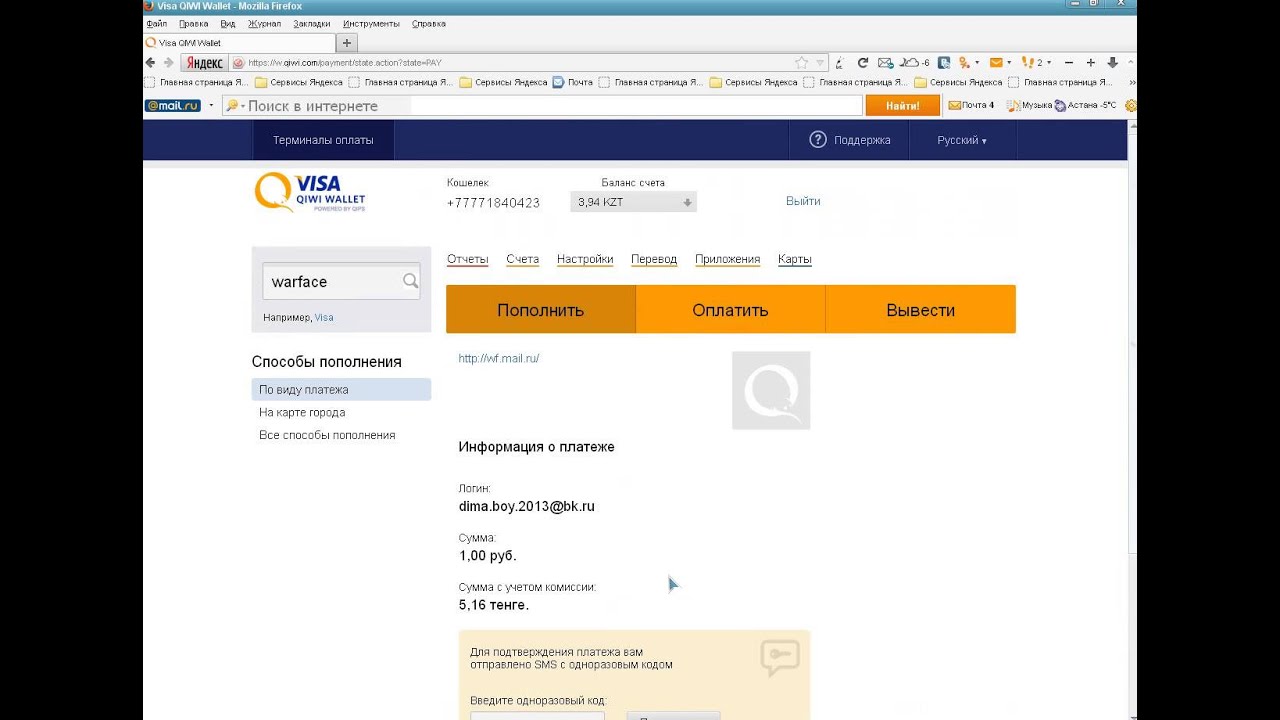
Task: Open the search engine magnifier dropdown
Action: click(x=234, y=105)
